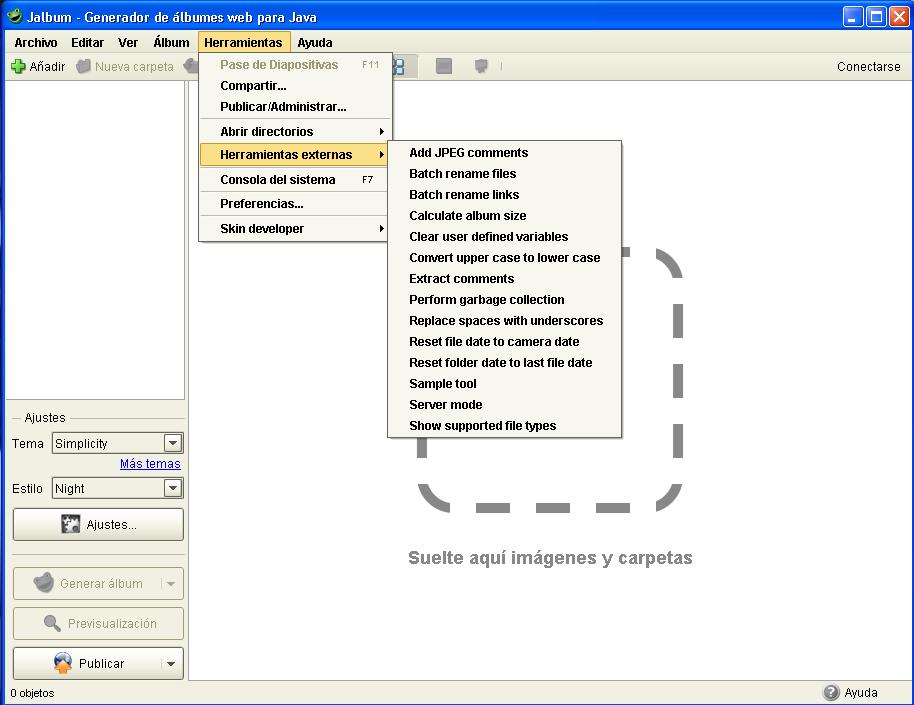Click the gray square view icon in toolbar

coord(444,66)
